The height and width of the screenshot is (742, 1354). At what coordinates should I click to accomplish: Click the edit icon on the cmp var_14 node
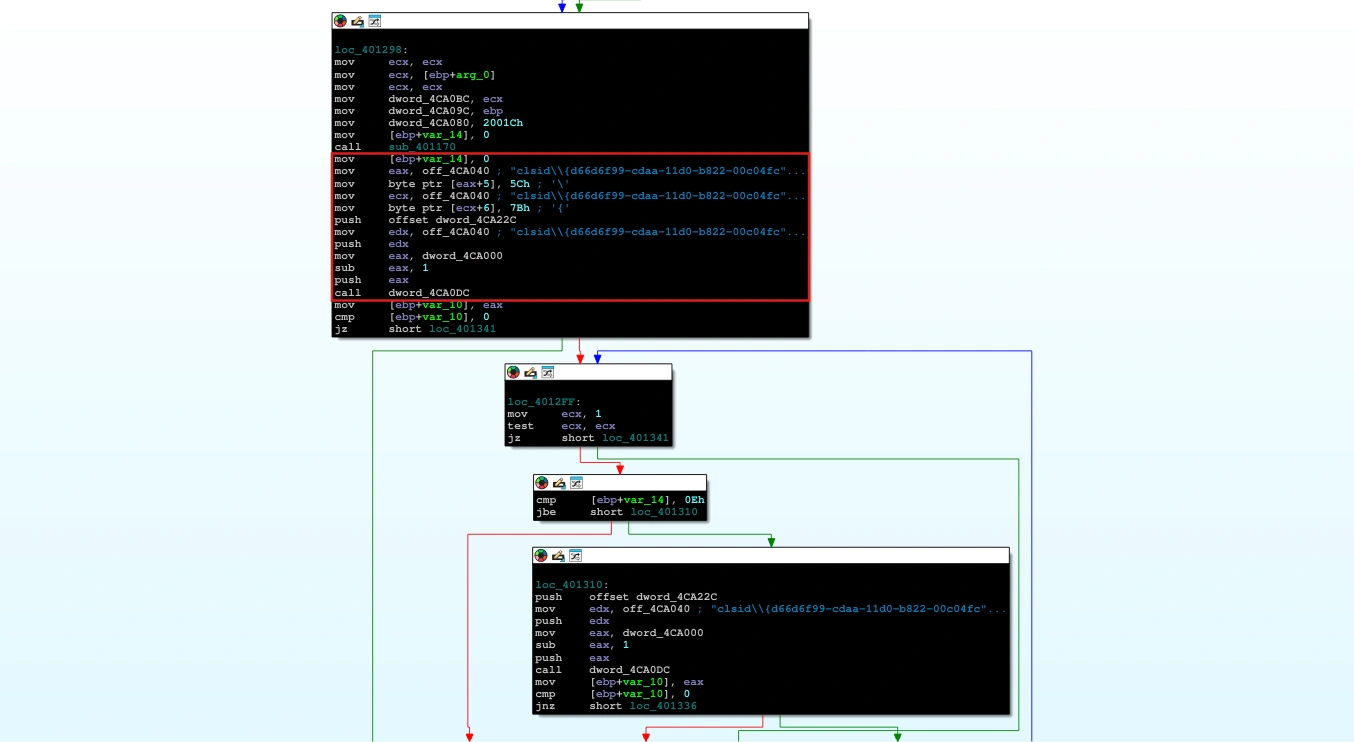pos(557,483)
